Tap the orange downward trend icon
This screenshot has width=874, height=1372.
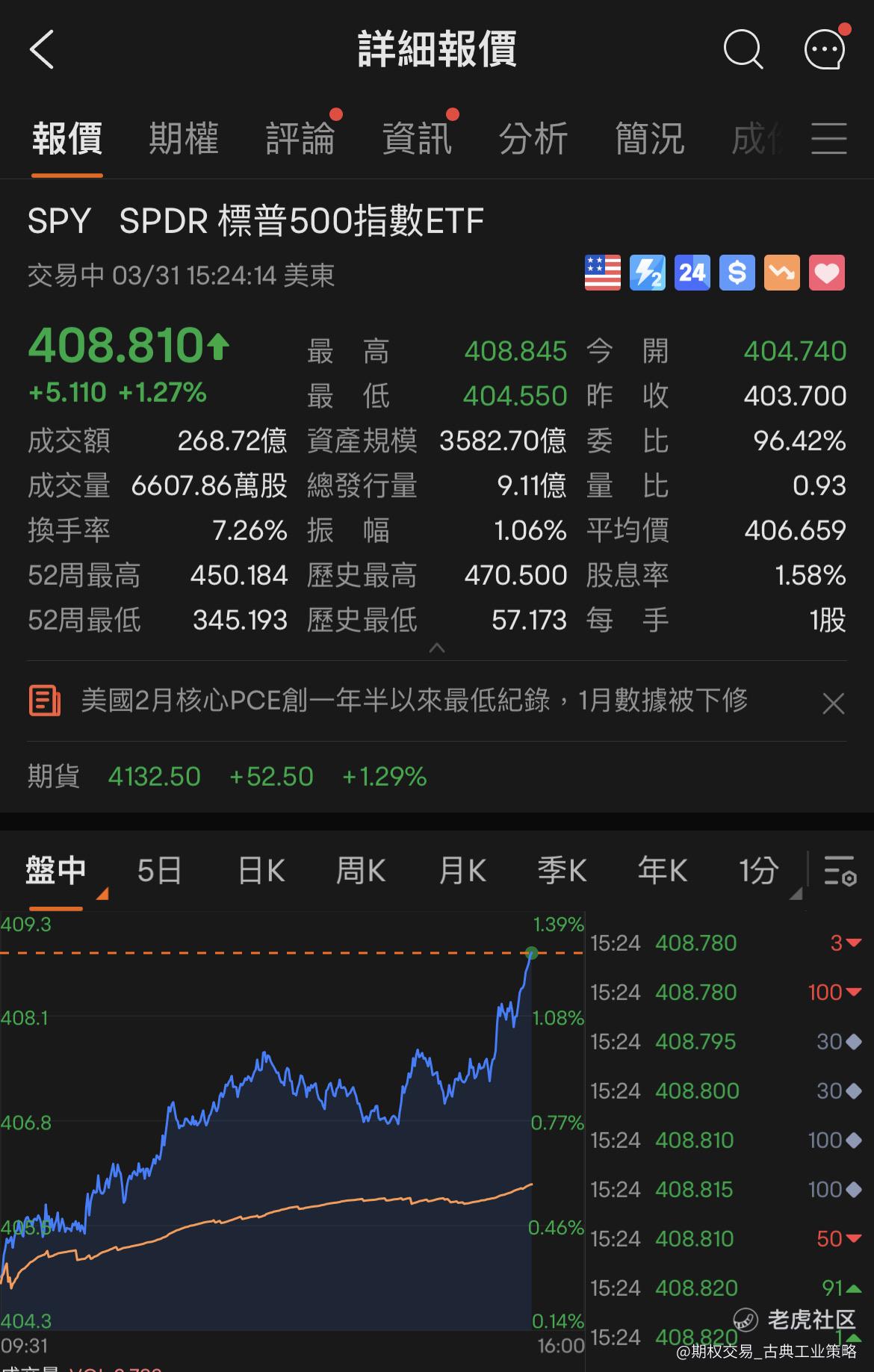(x=781, y=273)
